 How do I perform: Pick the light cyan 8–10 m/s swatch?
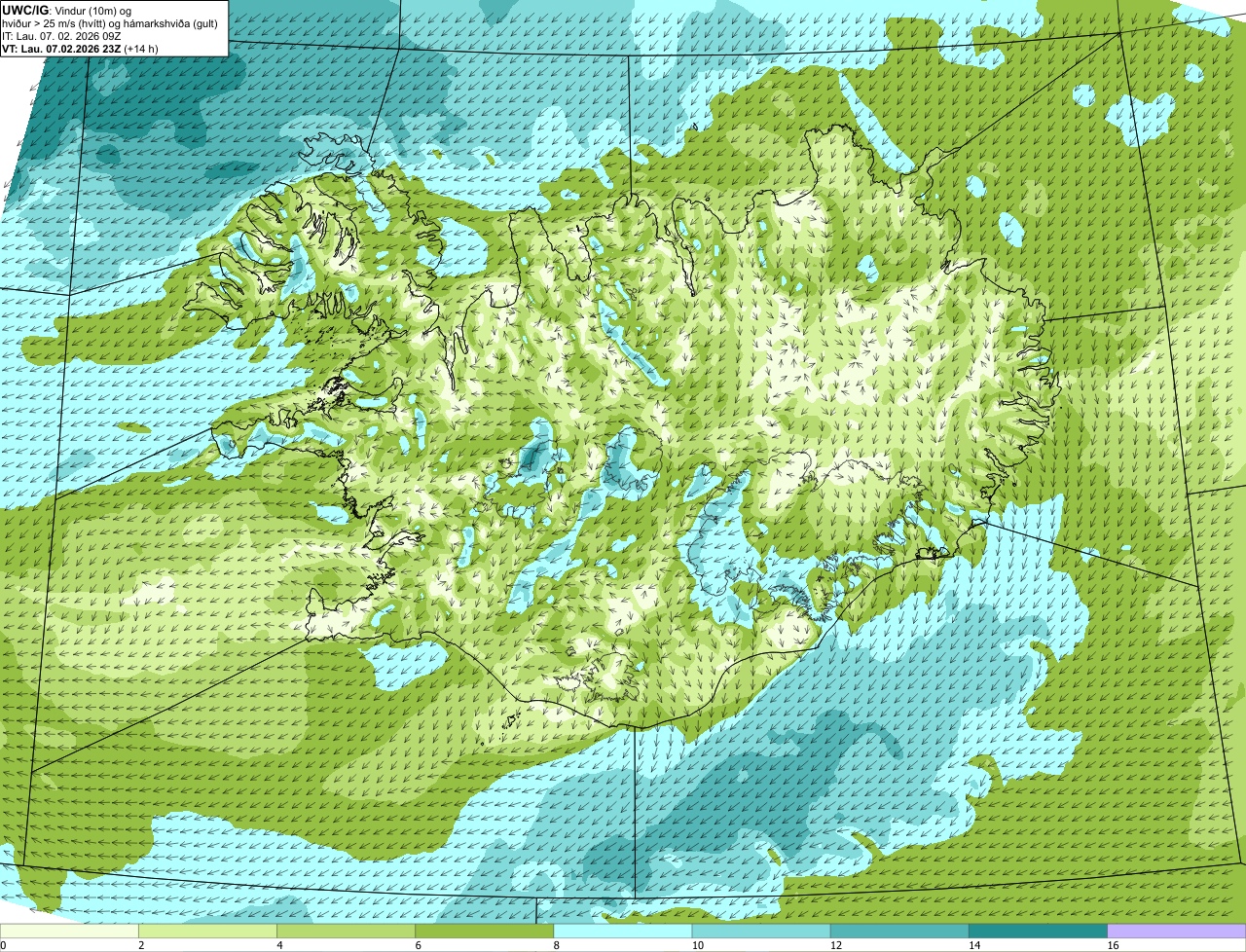(623, 932)
